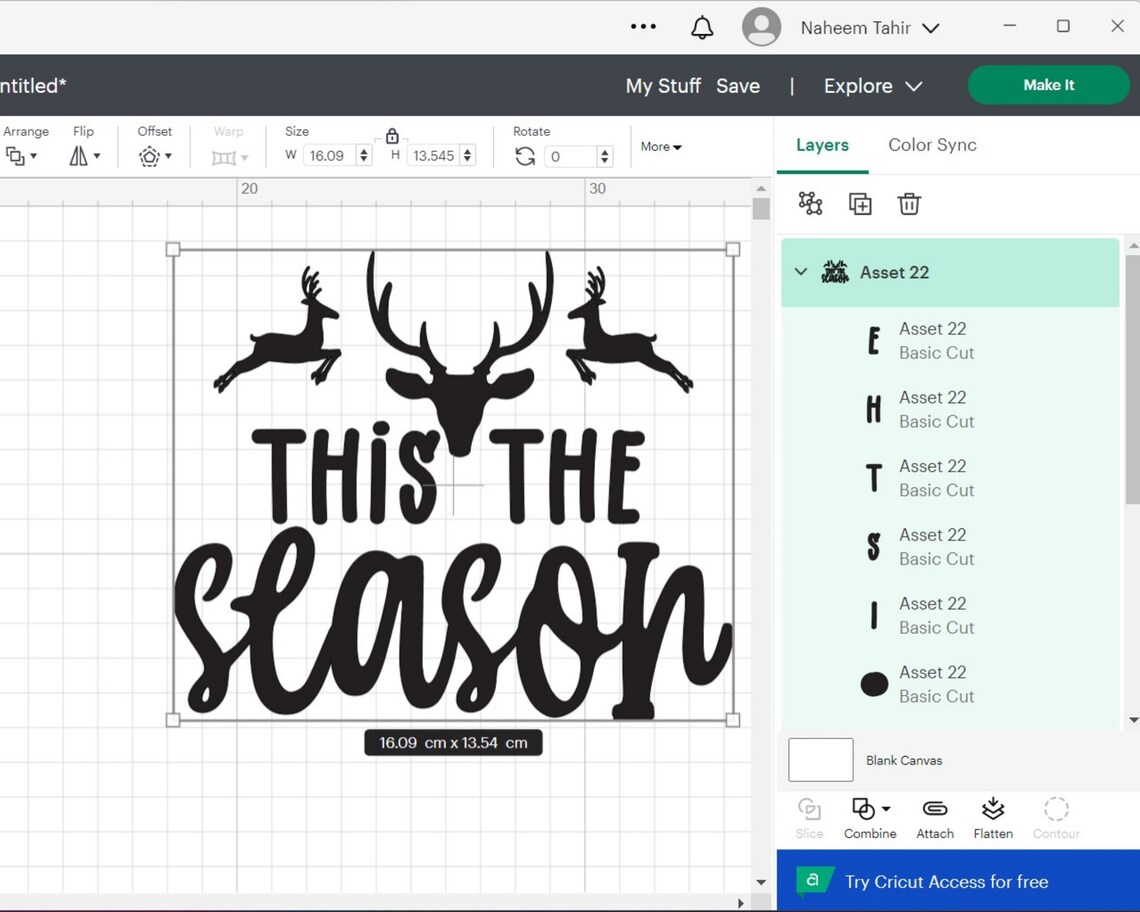The width and height of the screenshot is (1140, 912).
Task: Click the Duplicate layer icon
Action: [859, 203]
